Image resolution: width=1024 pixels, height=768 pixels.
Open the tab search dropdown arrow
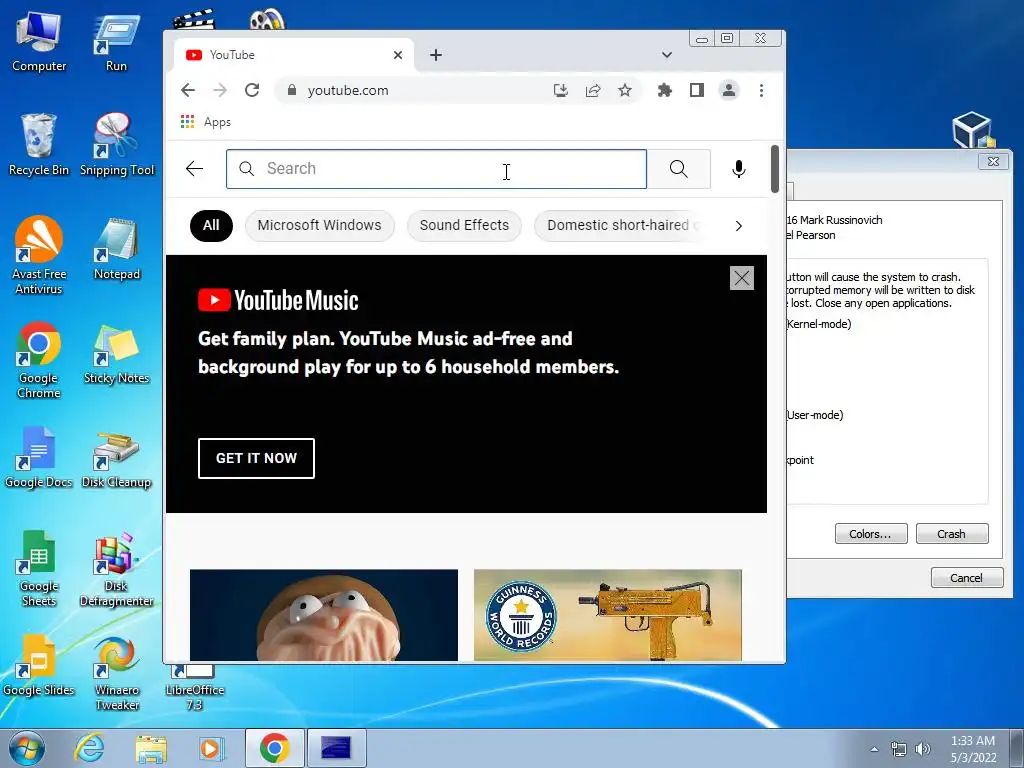[x=667, y=55]
